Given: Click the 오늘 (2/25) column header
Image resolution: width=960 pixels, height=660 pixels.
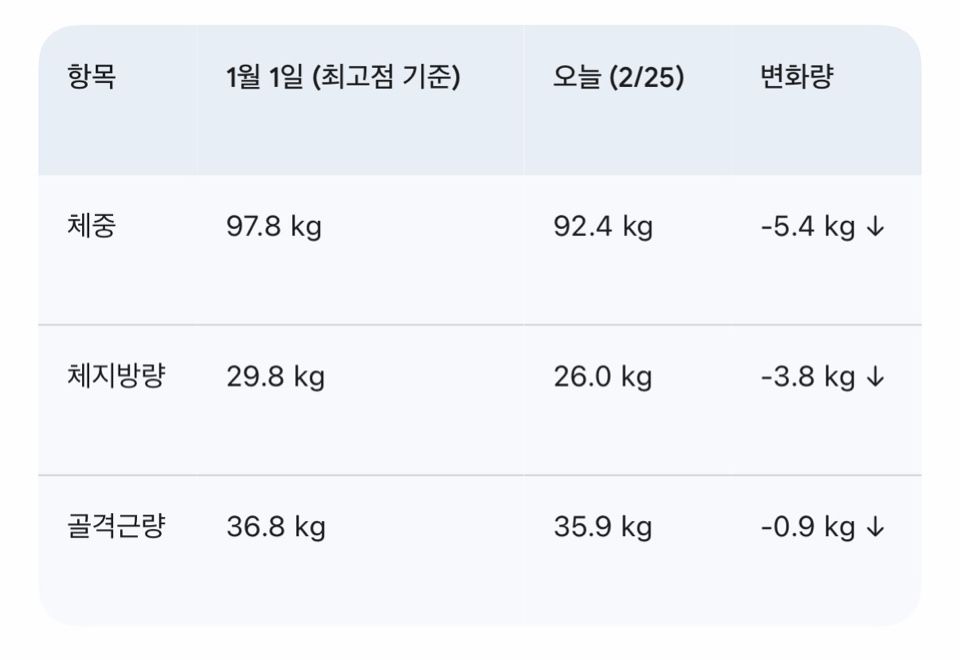Looking at the screenshot, I should click(618, 77).
